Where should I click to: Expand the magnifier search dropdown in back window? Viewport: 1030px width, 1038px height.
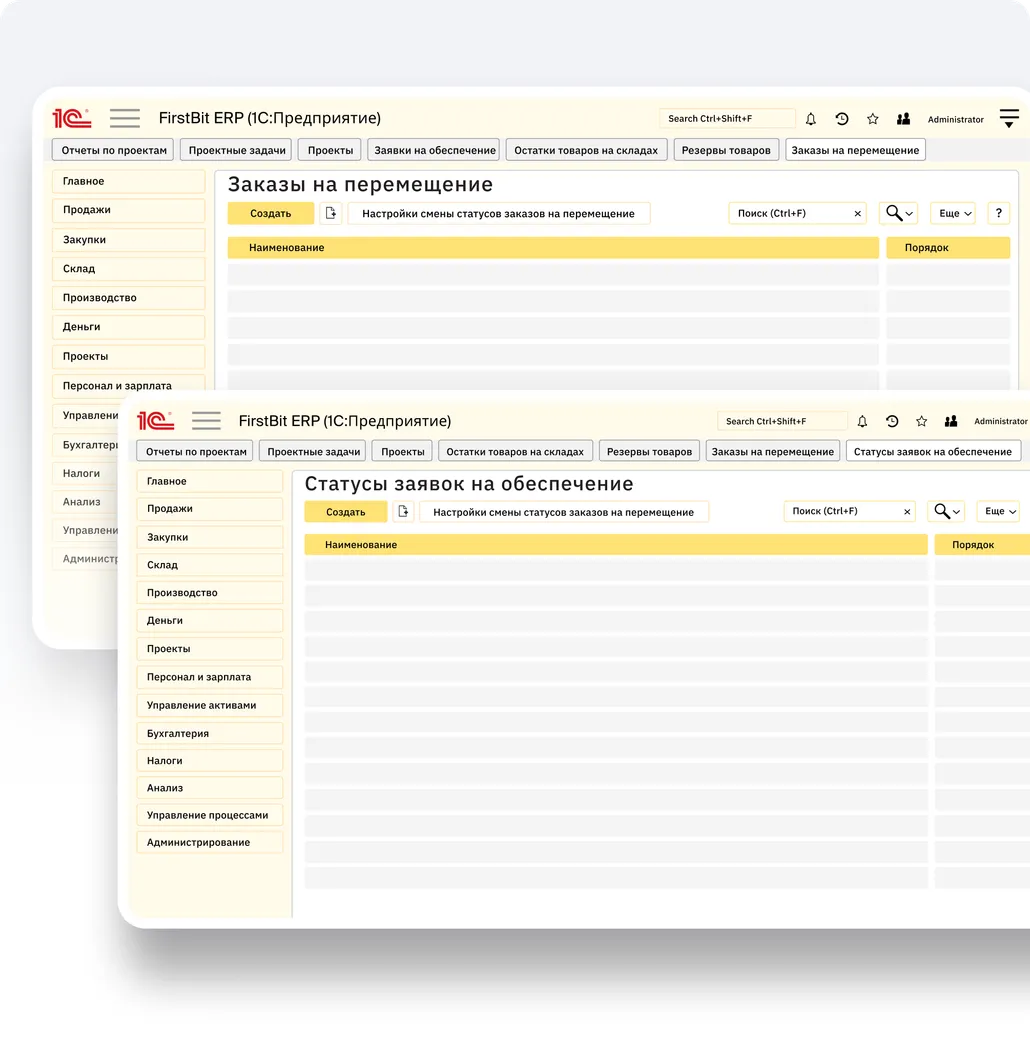(x=898, y=213)
